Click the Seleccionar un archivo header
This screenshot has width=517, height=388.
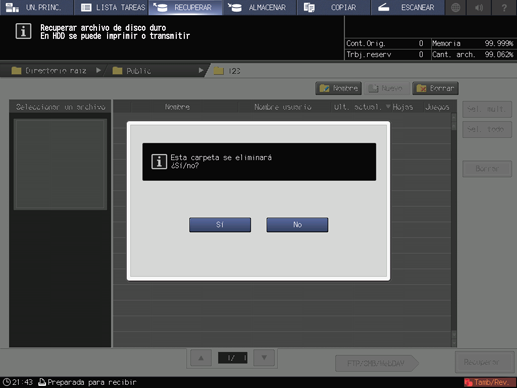tap(60, 107)
